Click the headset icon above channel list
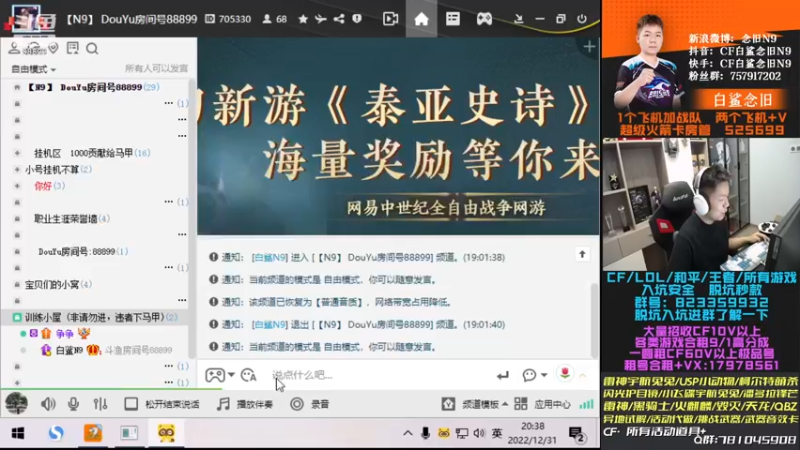800x450 pixels. point(34,48)
